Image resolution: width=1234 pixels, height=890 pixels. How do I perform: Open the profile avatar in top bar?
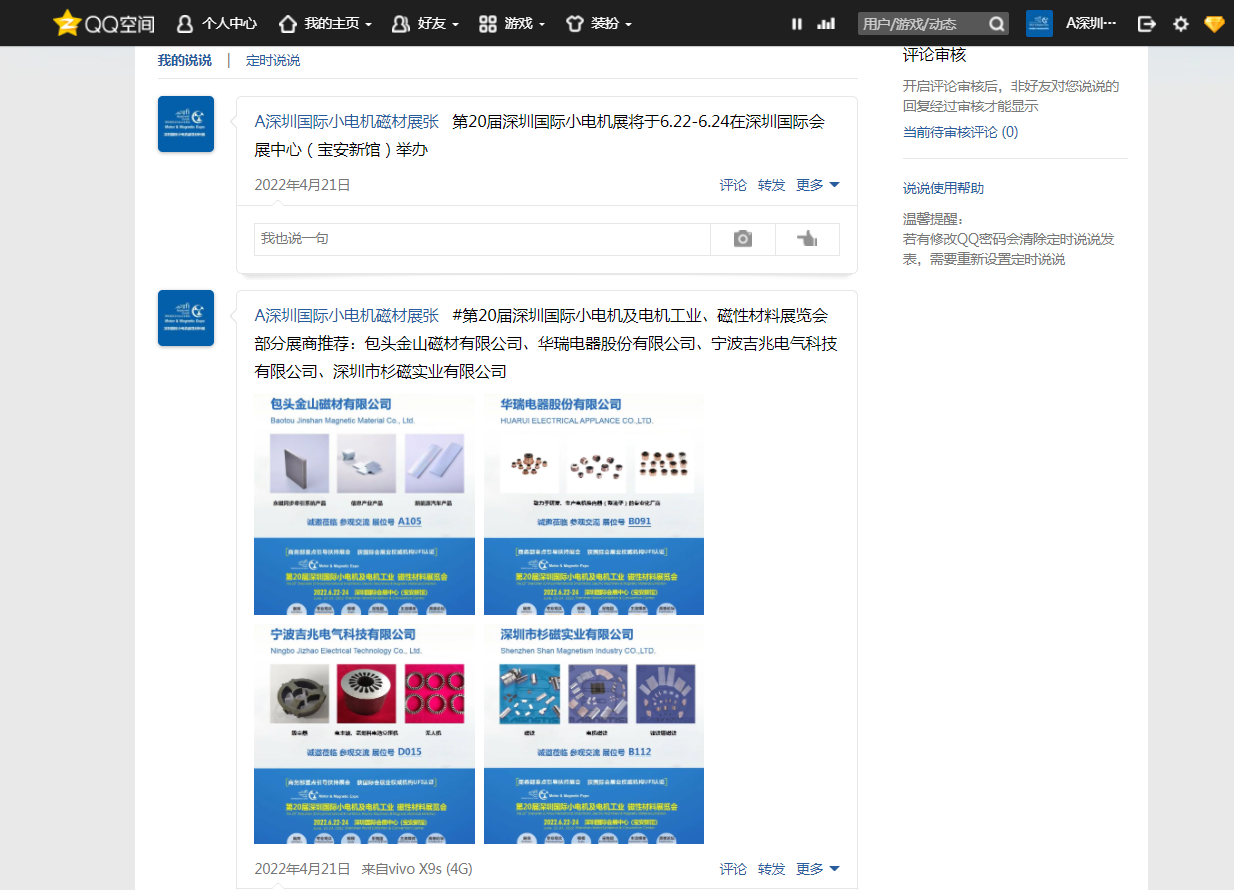tap(1039, 24)
